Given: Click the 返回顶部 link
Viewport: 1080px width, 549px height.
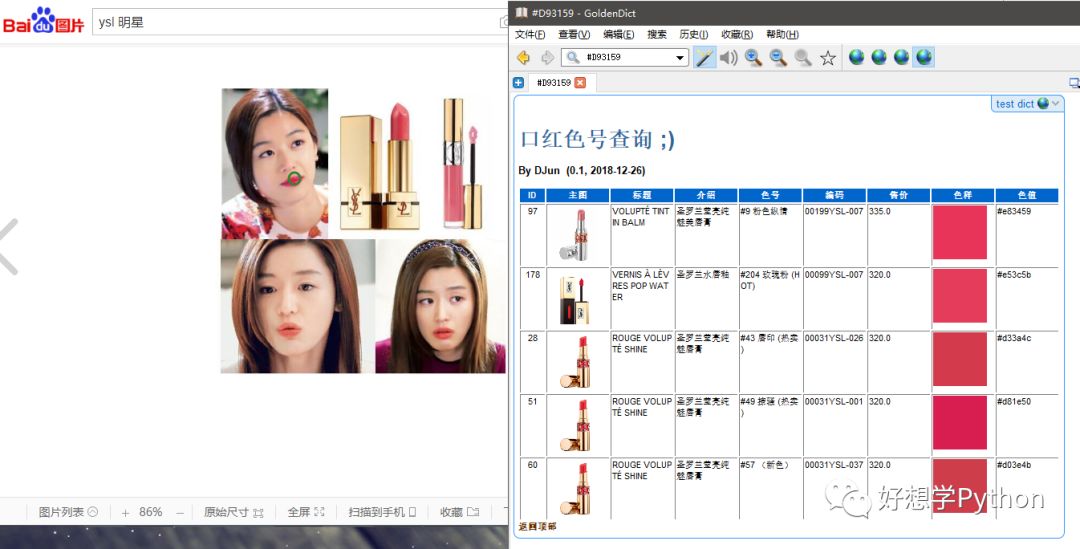Looking at the screenshot, I should pyautogui.click(x=537, y=526).
